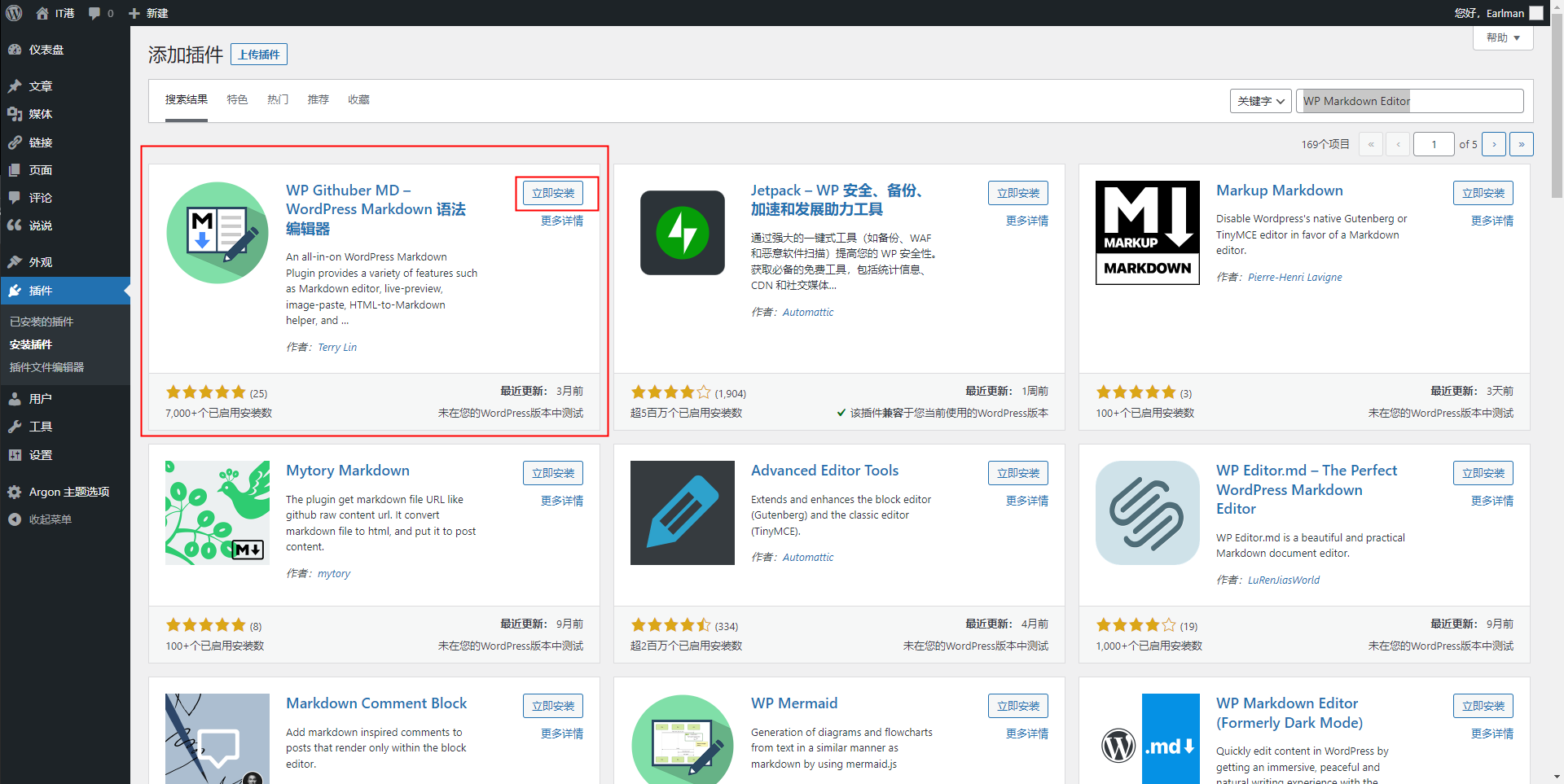Image resolution: width=1564 pixels, height=784 pixels.
Task: Click the Jetpack lightning bolt plugin icon
Action: coord(683,233)
